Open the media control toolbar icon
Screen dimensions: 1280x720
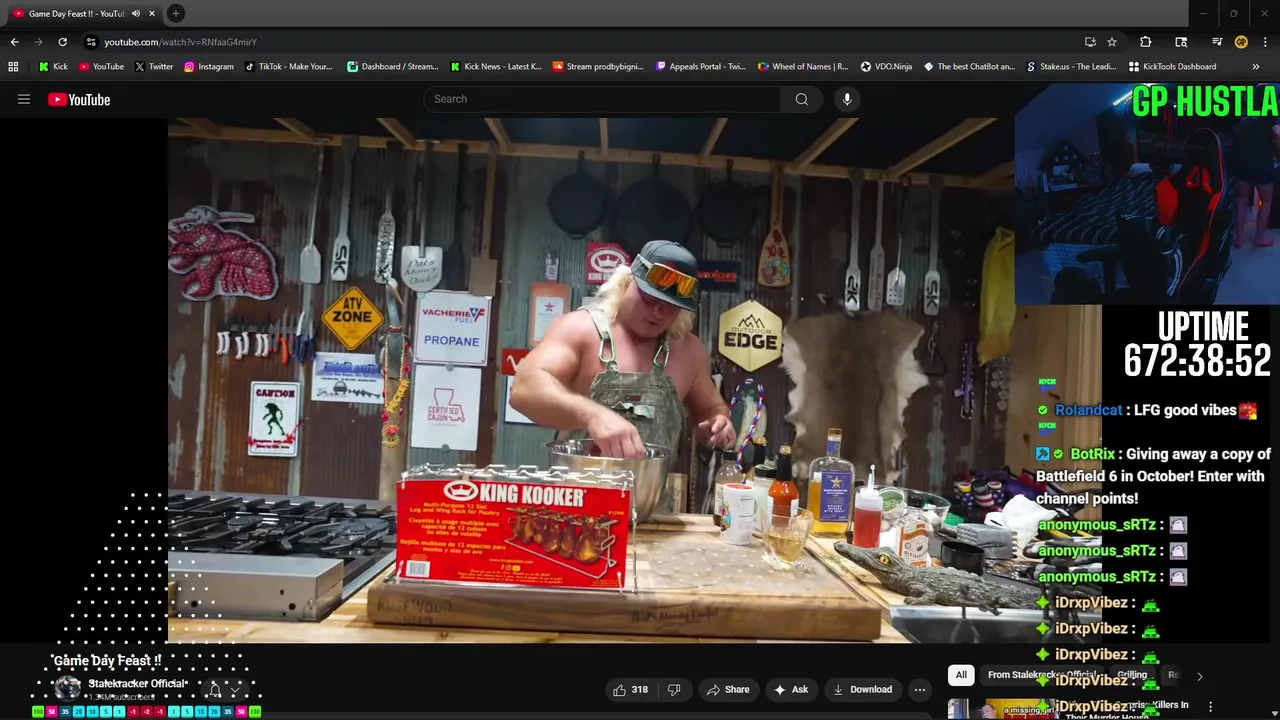click(x=1217, y=42)
